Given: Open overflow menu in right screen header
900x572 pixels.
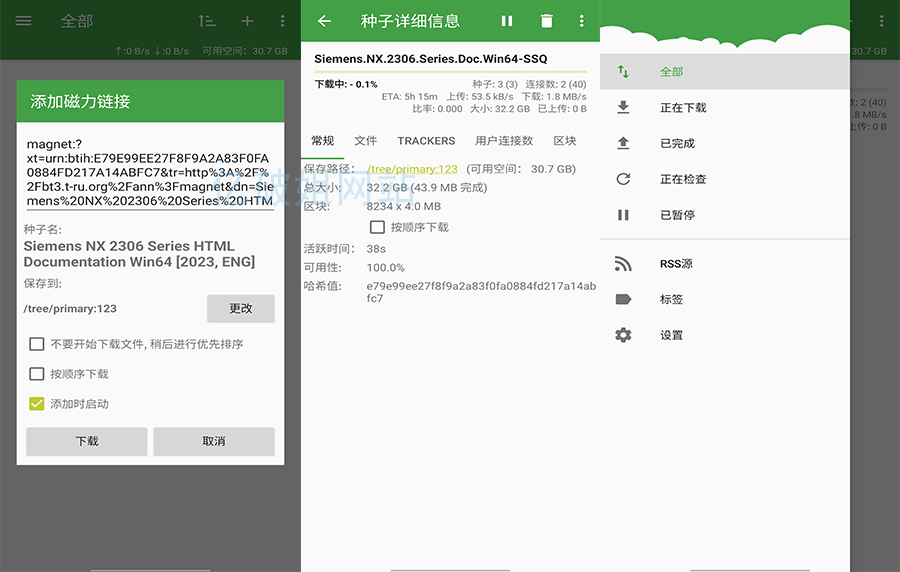Looking at the screenshot, I should click(x=882, y=21).
